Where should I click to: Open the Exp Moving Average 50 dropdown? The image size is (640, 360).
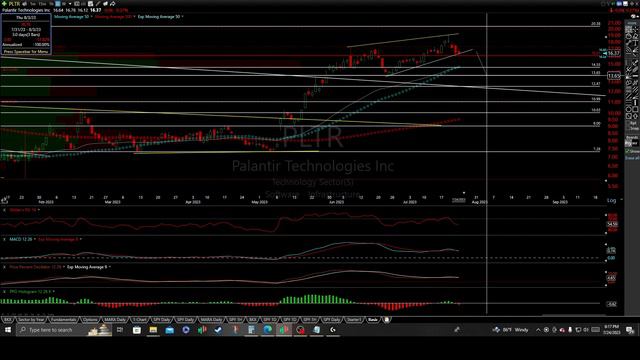[x=182, y=17]
